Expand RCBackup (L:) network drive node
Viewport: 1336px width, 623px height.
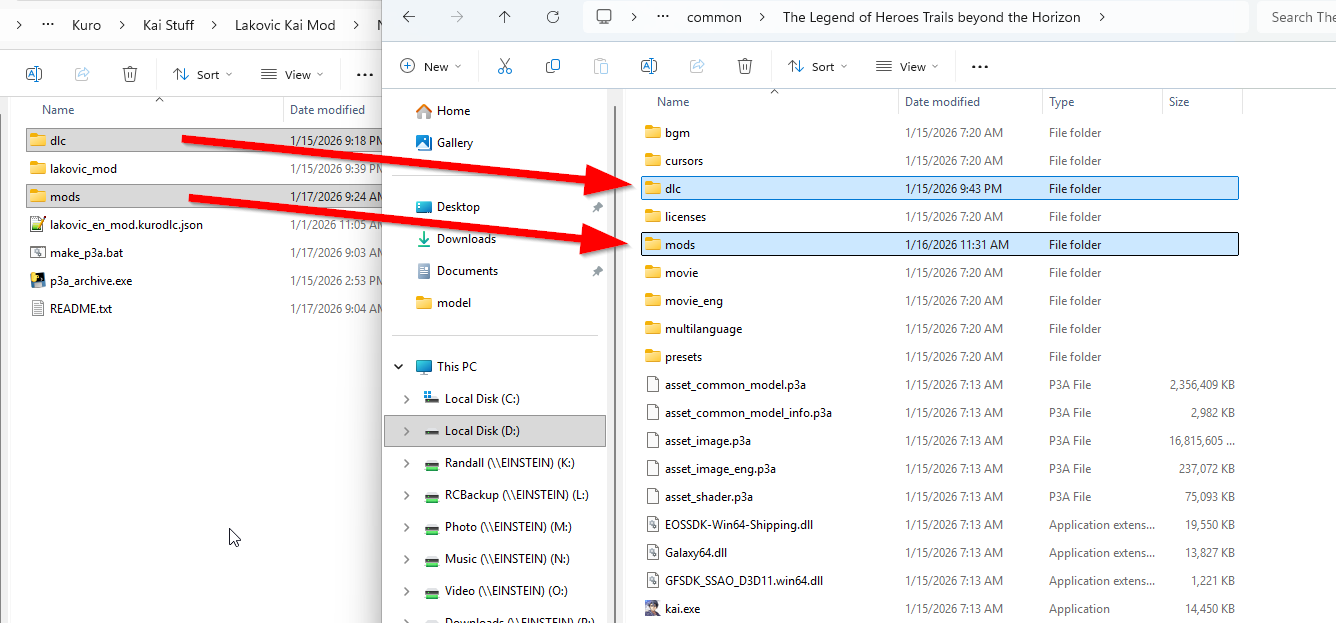[x=406, y=495]
